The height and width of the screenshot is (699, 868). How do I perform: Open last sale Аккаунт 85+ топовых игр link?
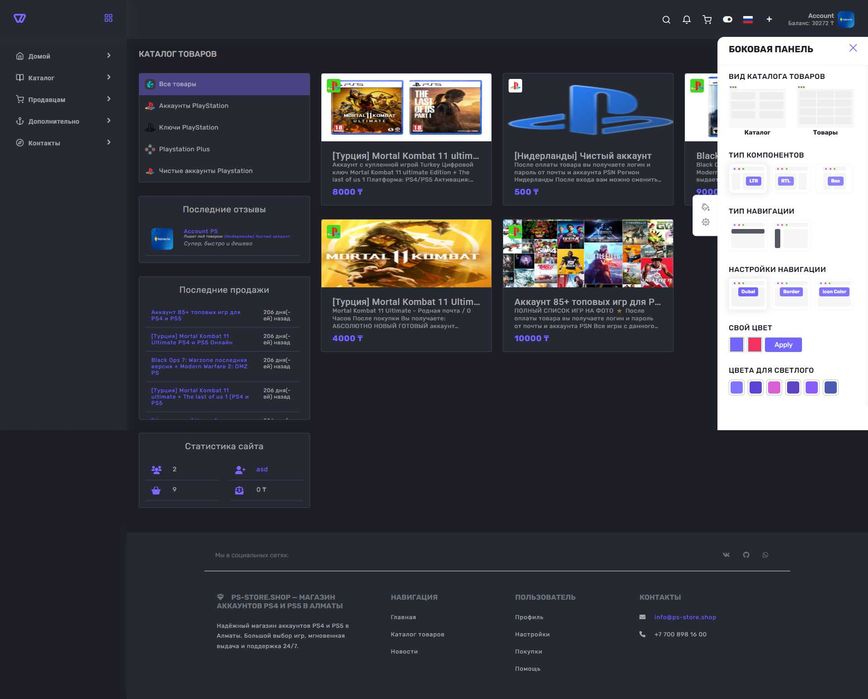[x=196, y=315]
